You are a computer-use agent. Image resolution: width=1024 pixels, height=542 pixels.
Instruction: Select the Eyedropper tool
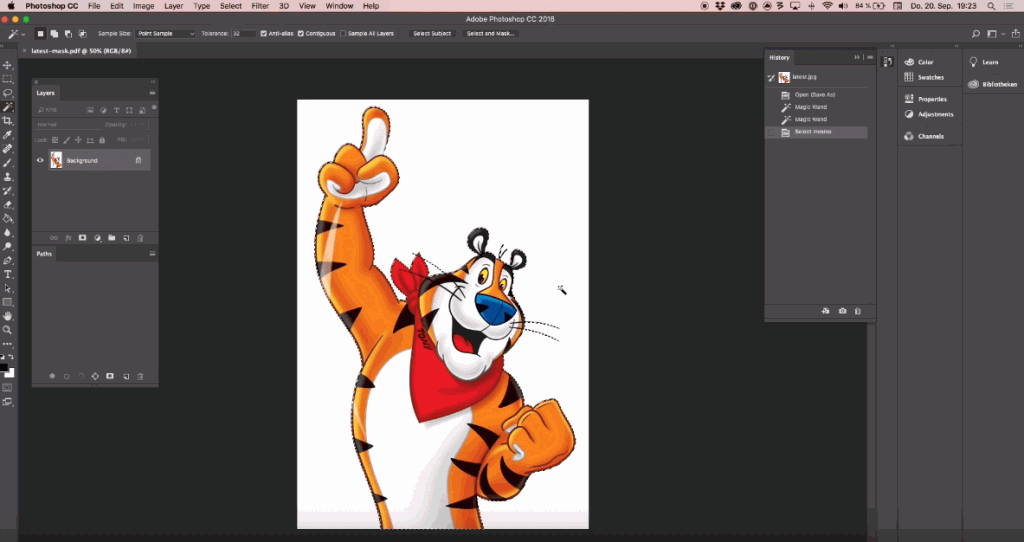(x=8, y=135)
